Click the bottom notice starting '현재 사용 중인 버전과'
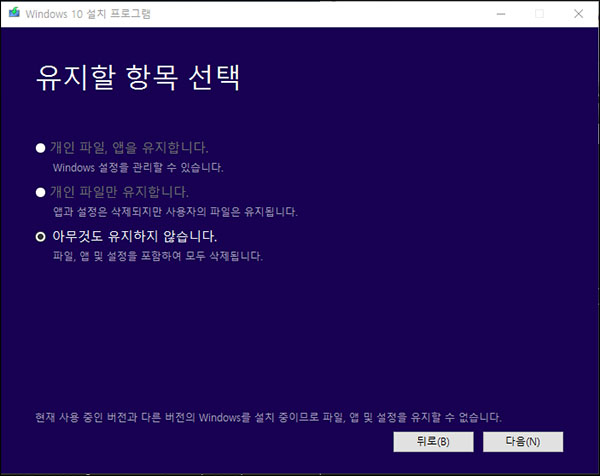The image size is (600, 476). click(268, 417)
